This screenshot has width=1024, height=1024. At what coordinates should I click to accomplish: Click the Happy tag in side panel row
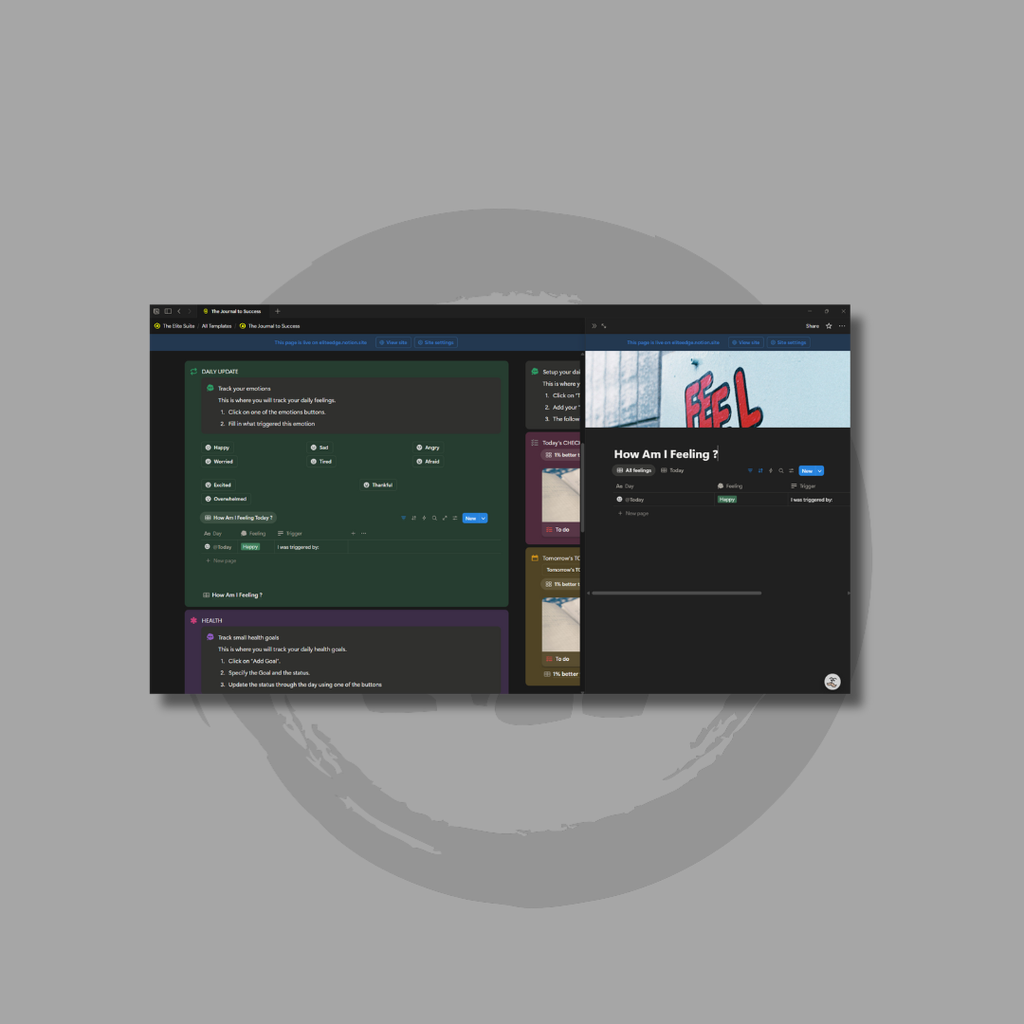(727, 499)
